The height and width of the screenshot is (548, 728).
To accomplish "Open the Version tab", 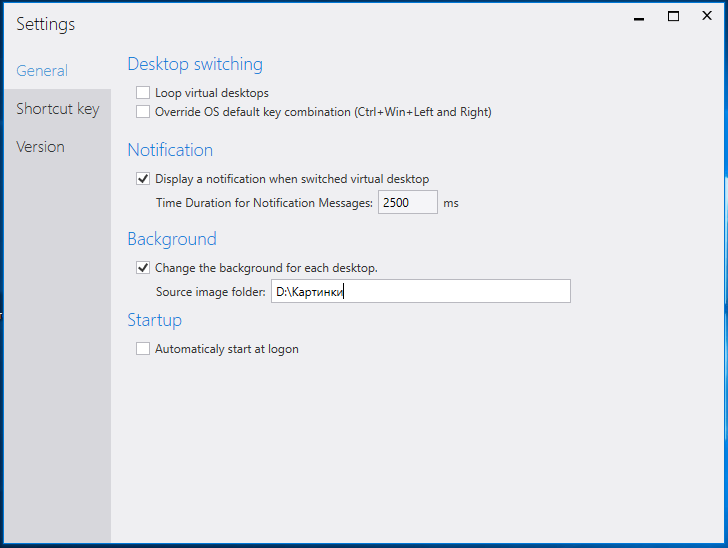I will [40, 147].
